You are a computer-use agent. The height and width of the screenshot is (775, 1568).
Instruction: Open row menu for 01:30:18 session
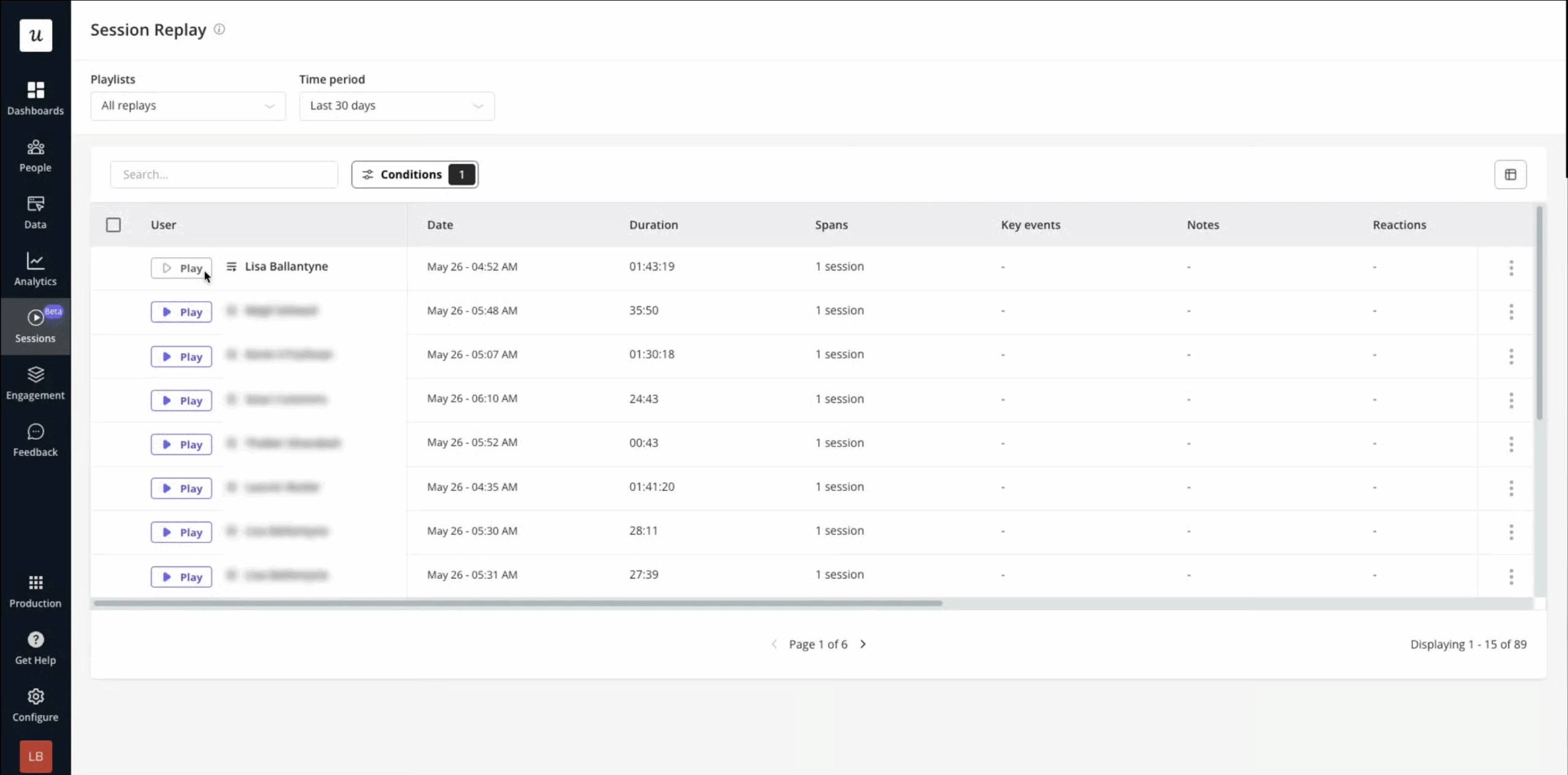(x=1511, y=356)
